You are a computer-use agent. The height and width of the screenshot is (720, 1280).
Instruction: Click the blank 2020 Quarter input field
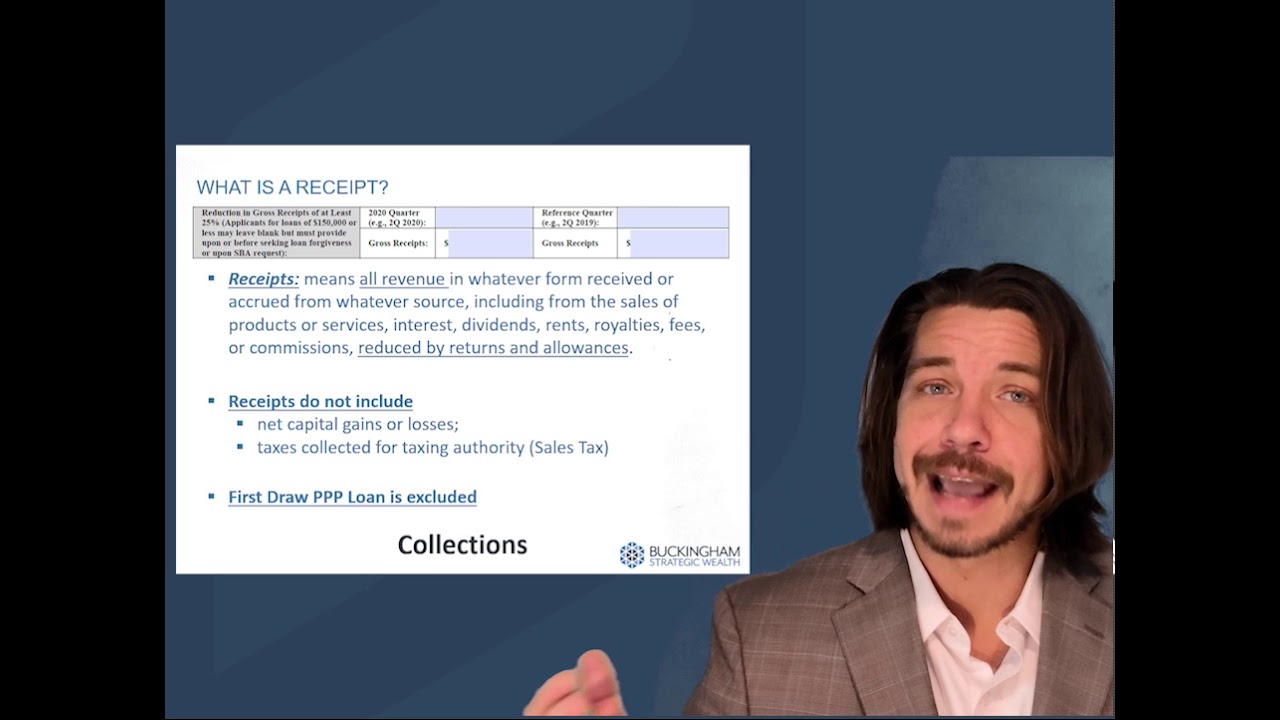click(x=484, y=217)
